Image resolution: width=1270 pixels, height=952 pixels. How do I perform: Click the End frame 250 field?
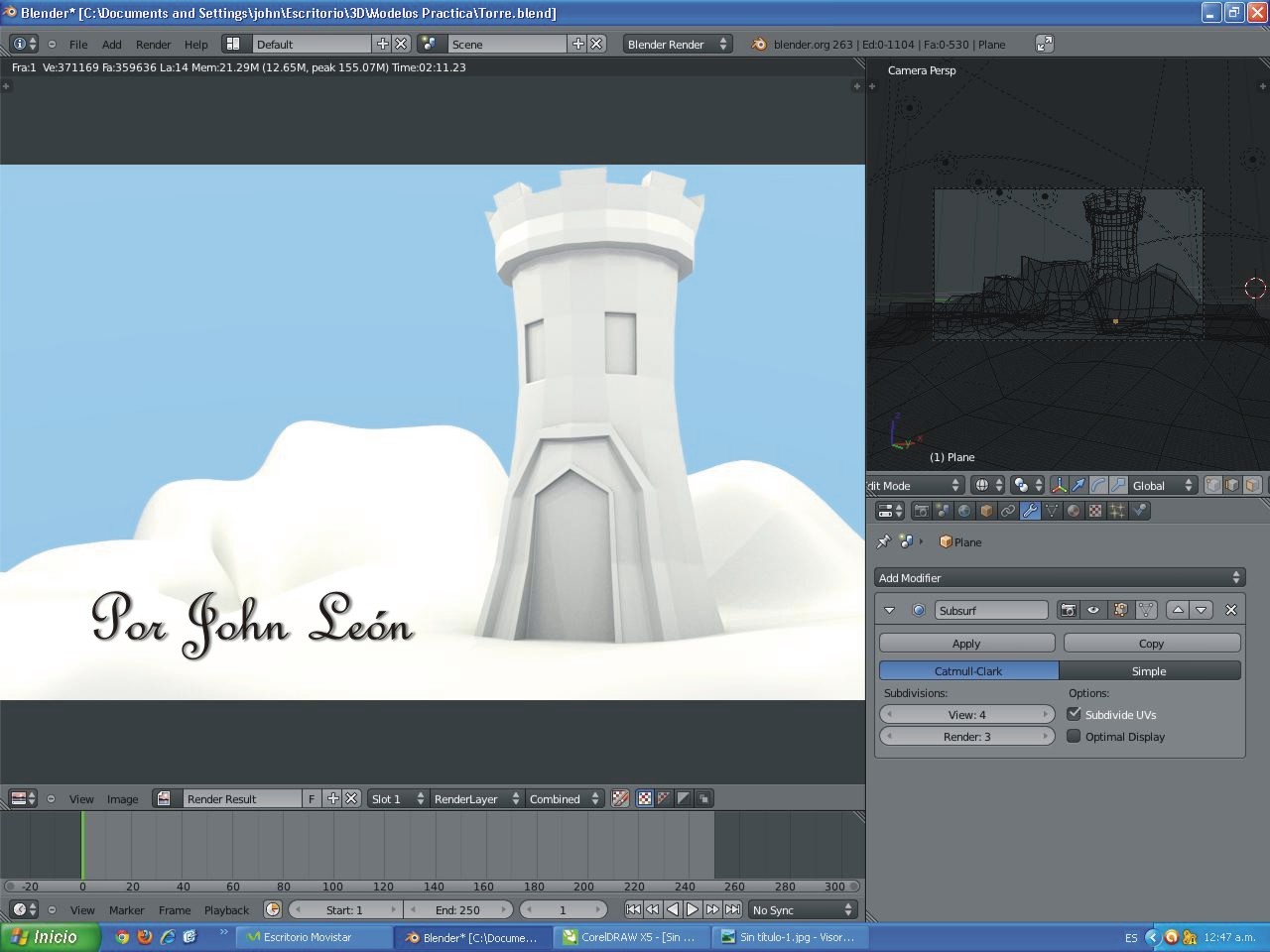(x=457, y=909)
